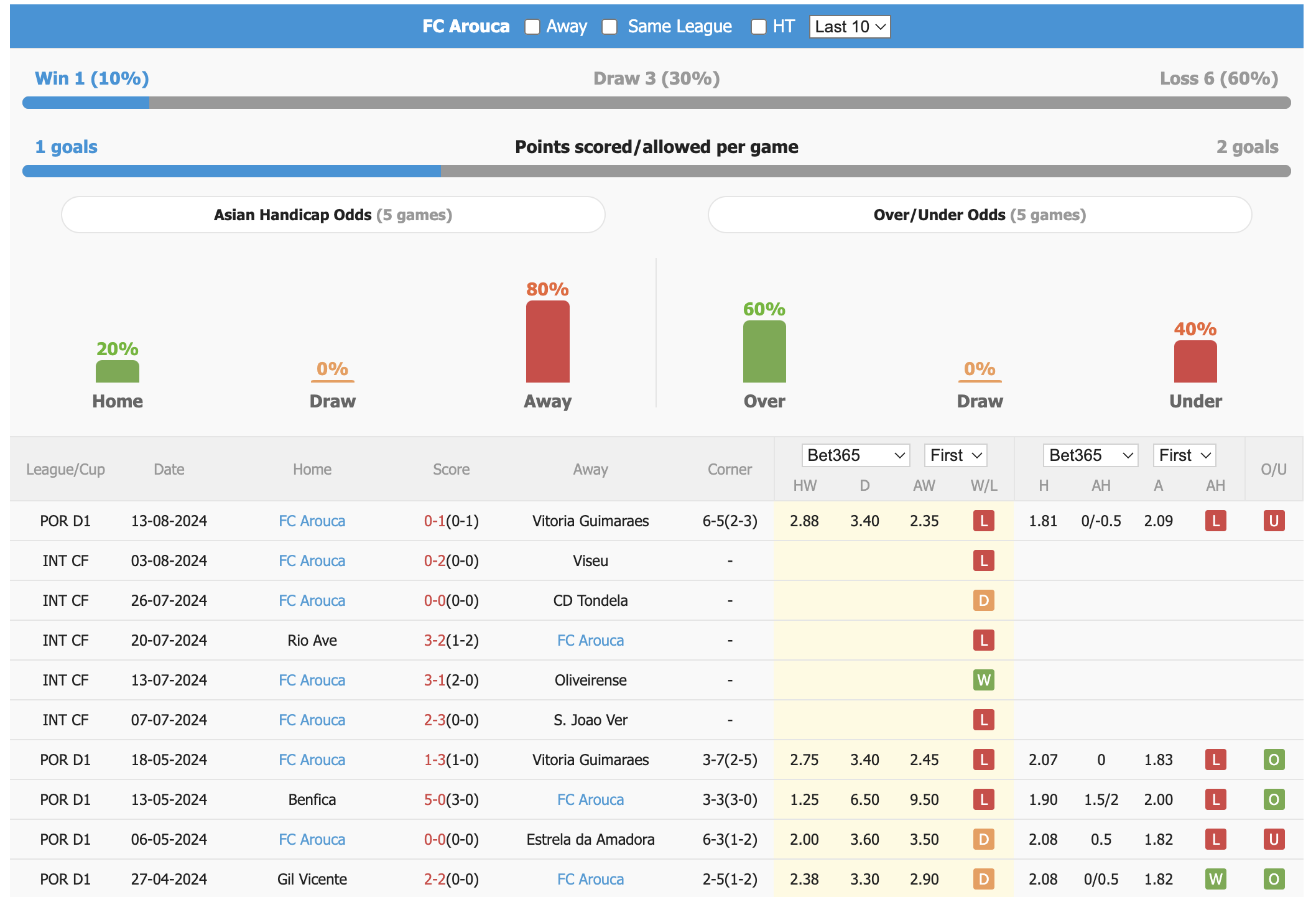Viewport: 1316px width, 897px height.
Task: Click the 'Win 1 (10%)' label
Action: point(92,78)
